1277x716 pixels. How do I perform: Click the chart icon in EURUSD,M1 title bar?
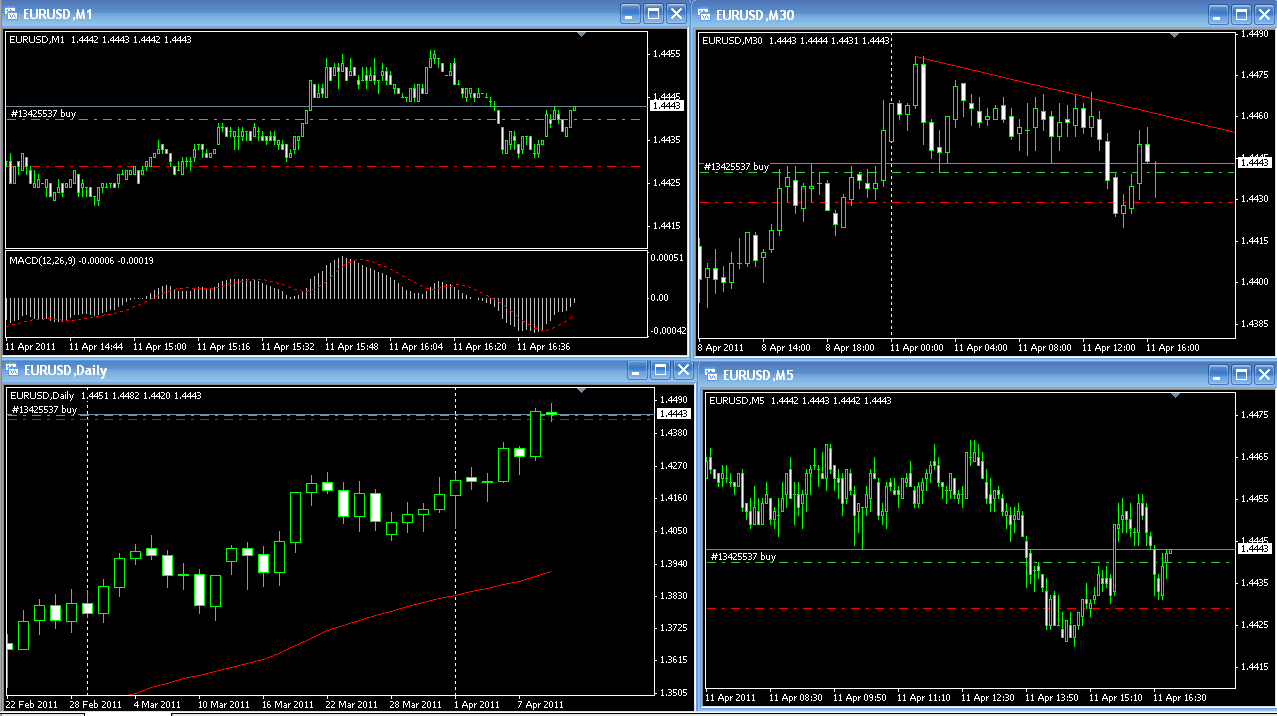[x=12, y=14]
